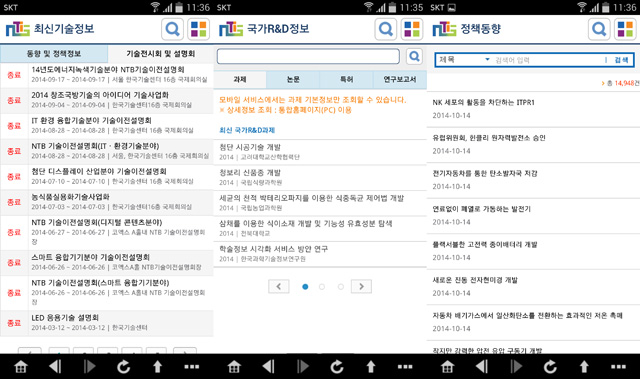Open the 플렉서블한 고전력 종이배터리 개발 article
This screenshot has height=379, width=640.
533,251
